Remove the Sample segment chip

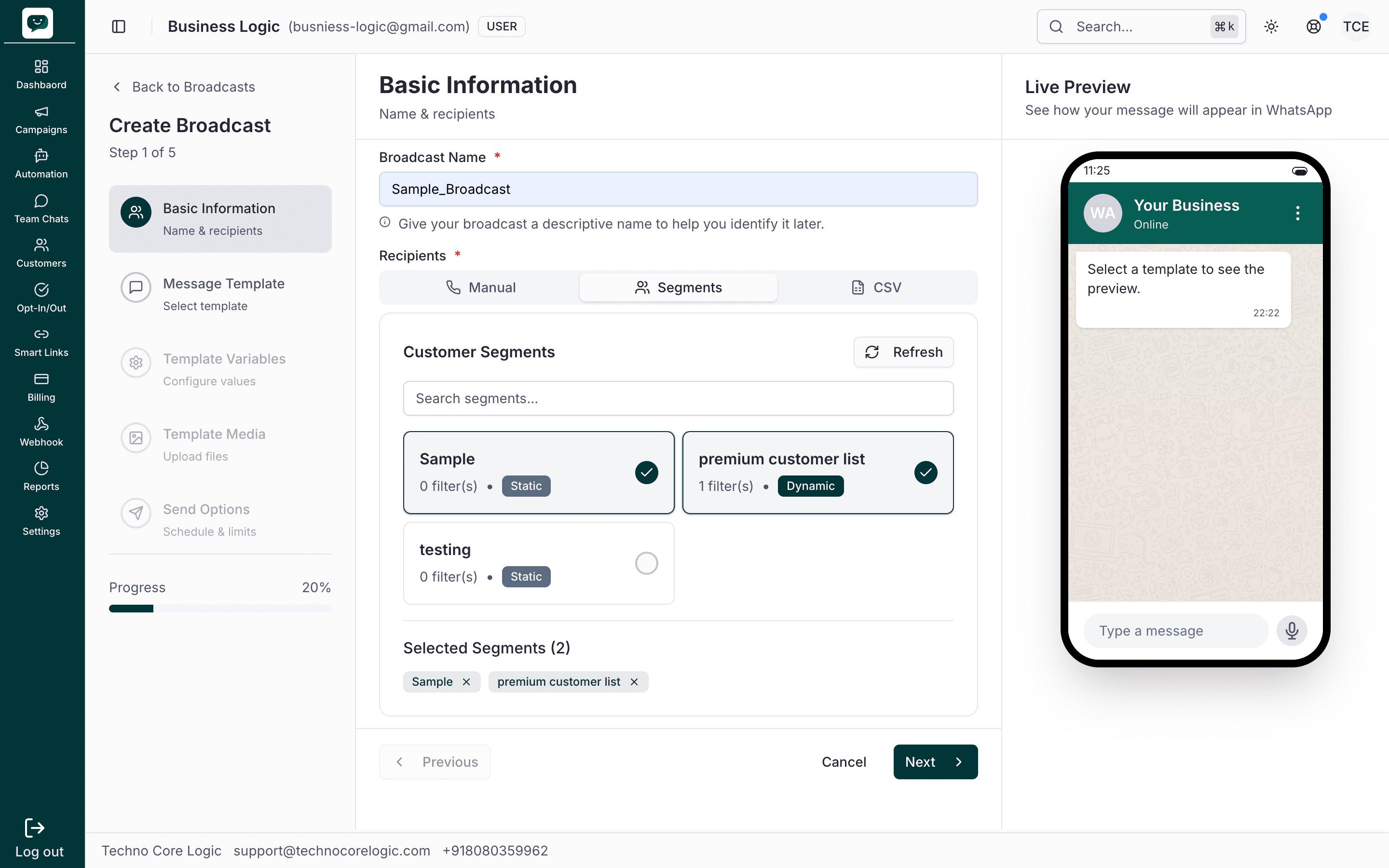[x=467, y=682]
